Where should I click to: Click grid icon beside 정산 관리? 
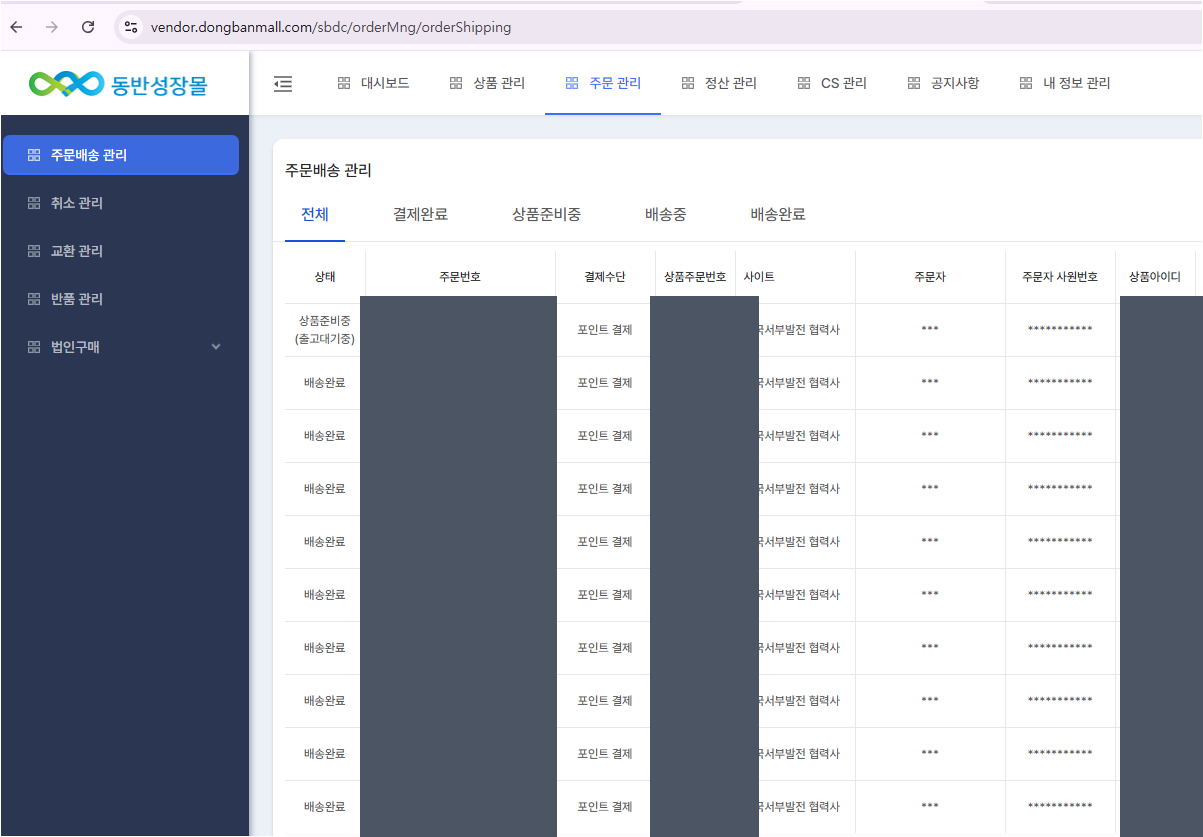(x=687, y=83)
